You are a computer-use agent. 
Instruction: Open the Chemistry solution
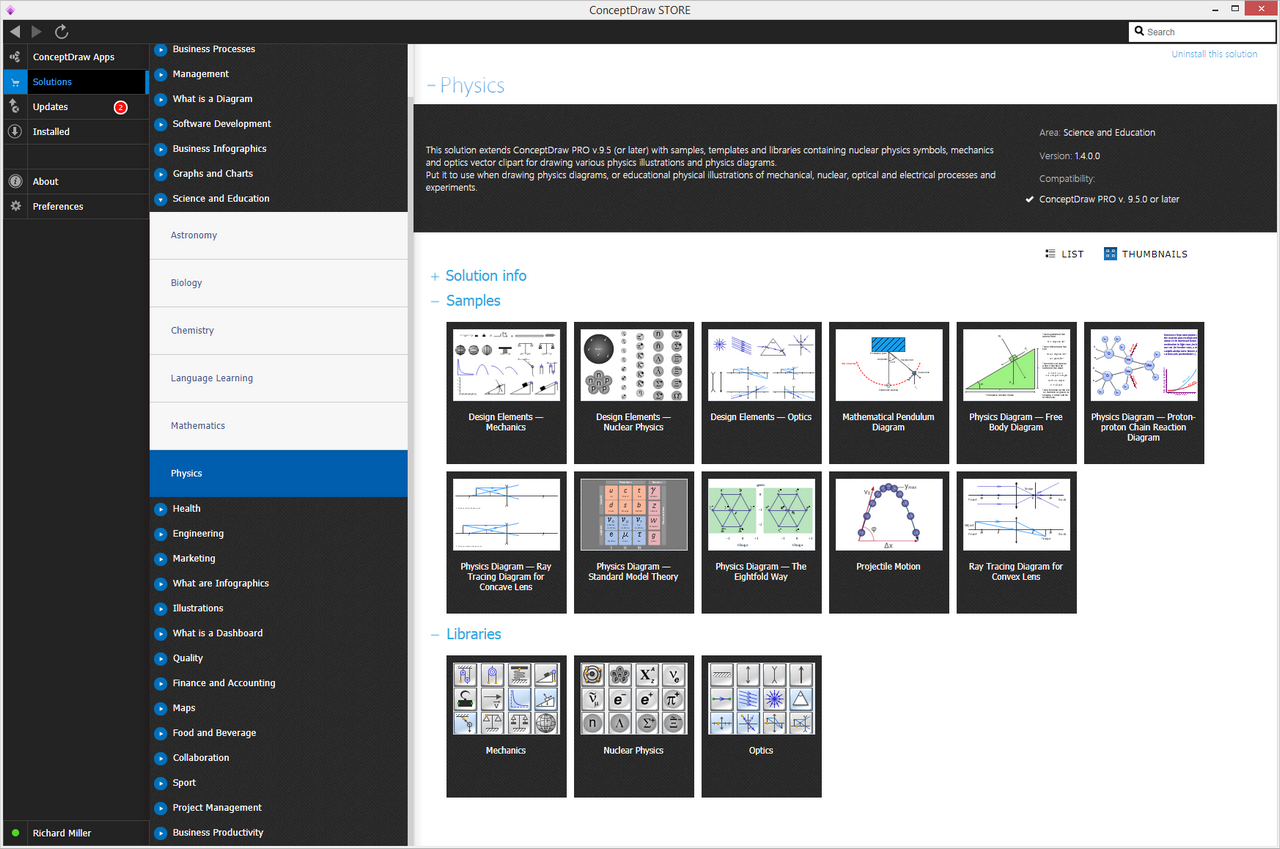279,330
